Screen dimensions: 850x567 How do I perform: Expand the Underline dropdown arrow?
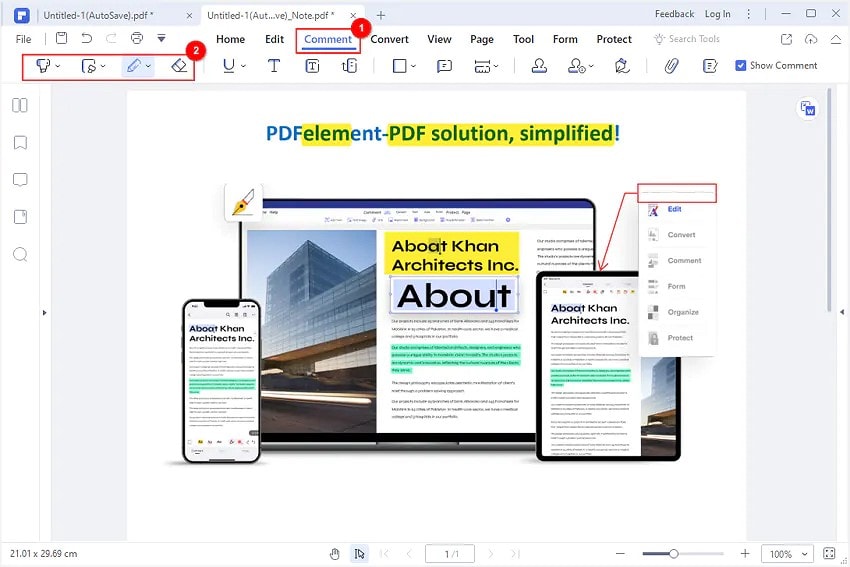(243, 66)
